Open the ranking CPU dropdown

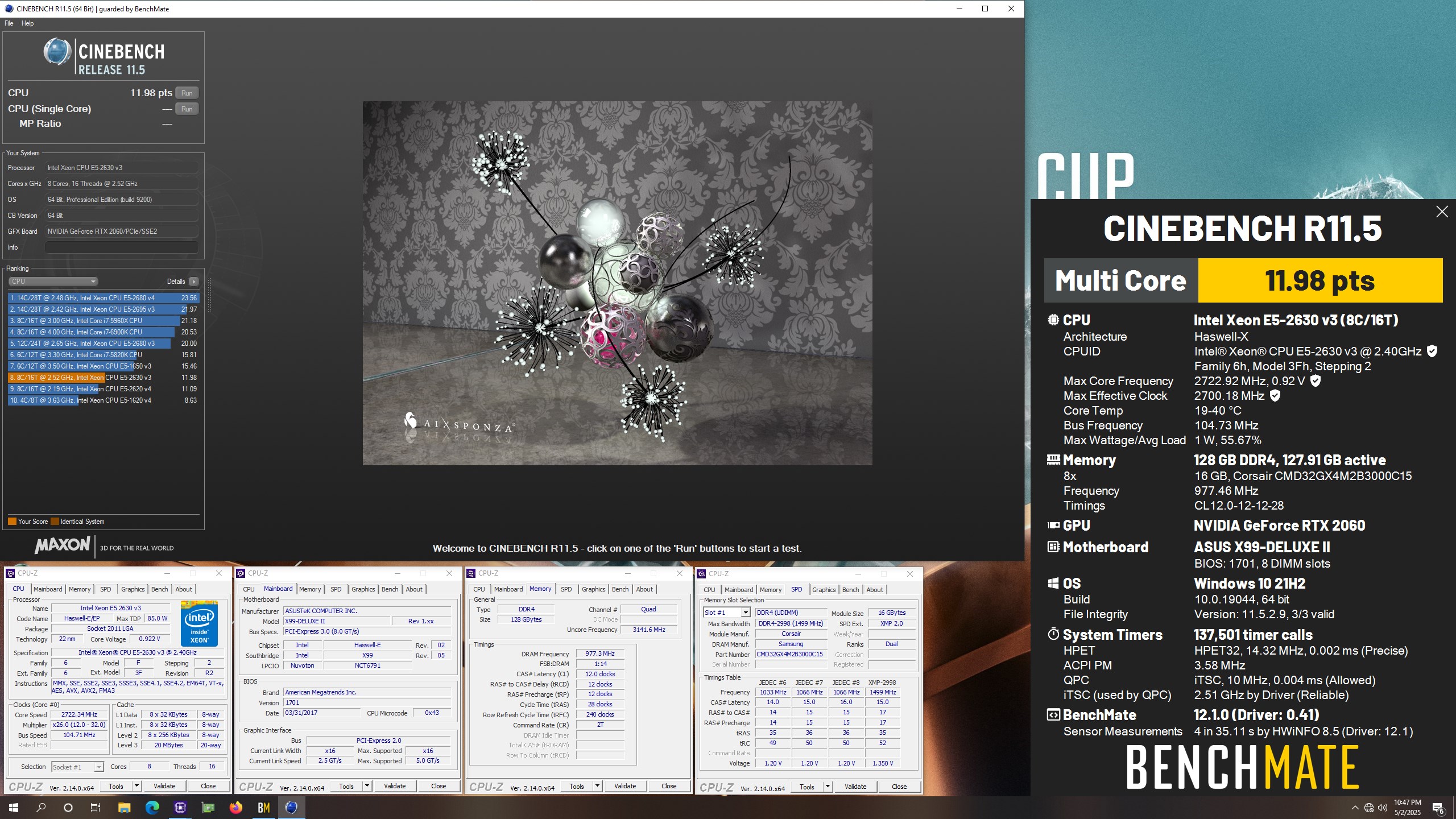pos(53,281)
